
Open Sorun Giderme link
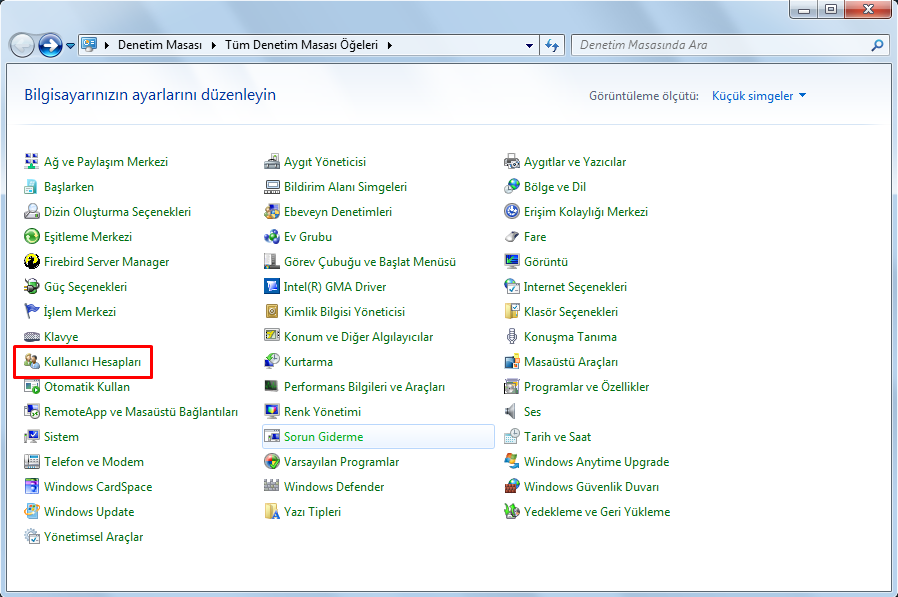click(324, 437)
